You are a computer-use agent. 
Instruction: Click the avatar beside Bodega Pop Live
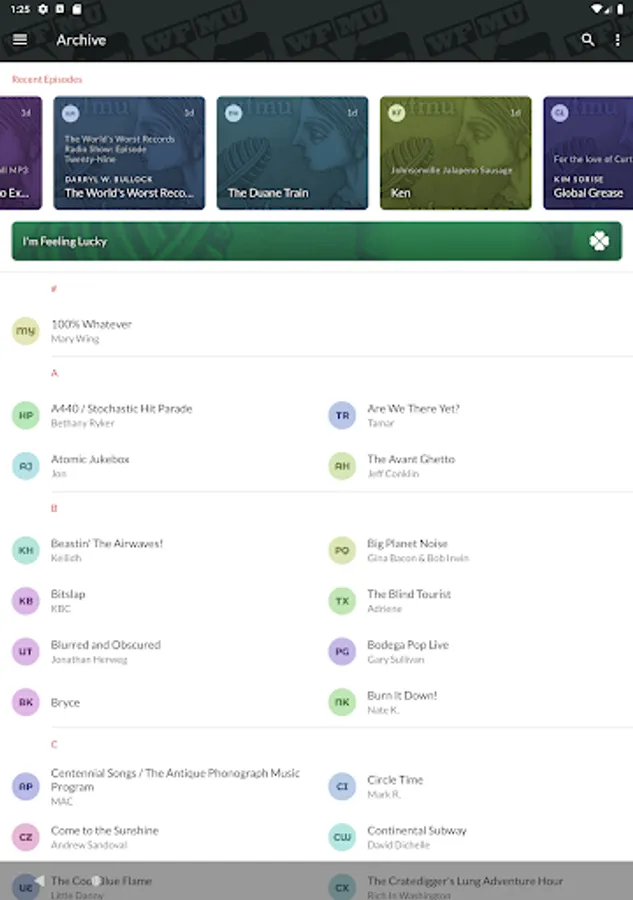342,651
